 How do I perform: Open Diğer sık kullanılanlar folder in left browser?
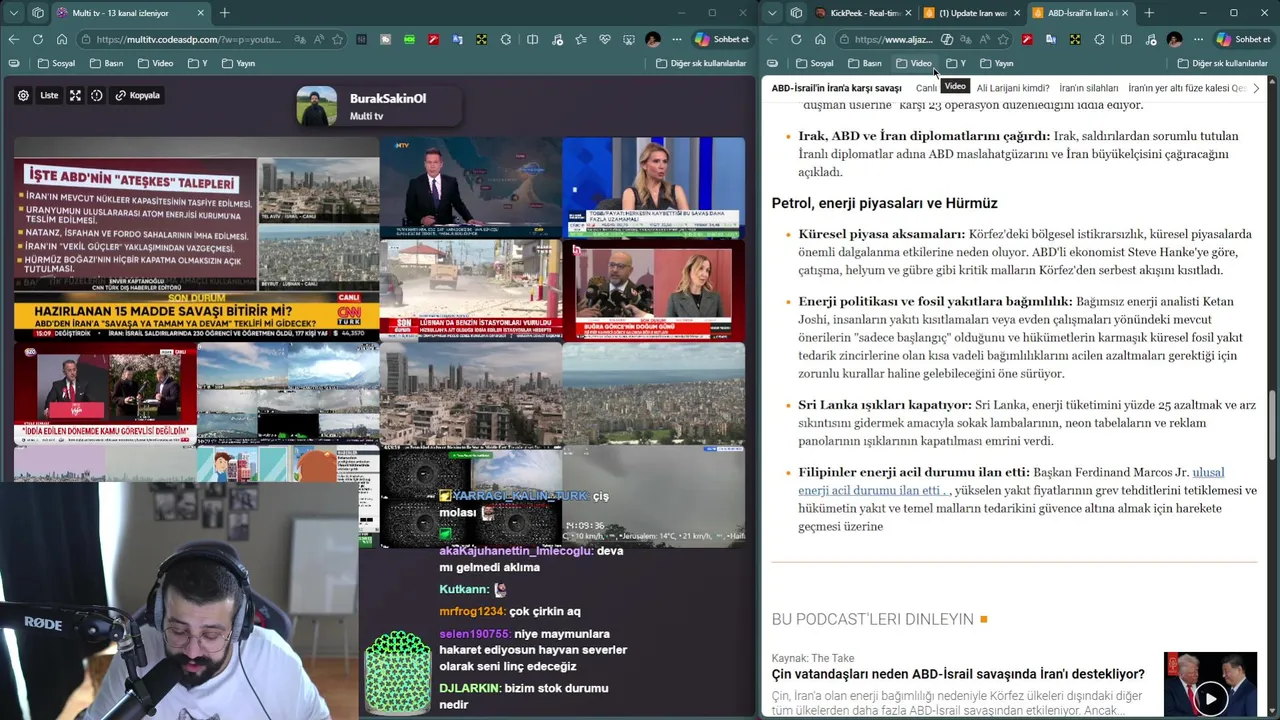click(701, 63)
